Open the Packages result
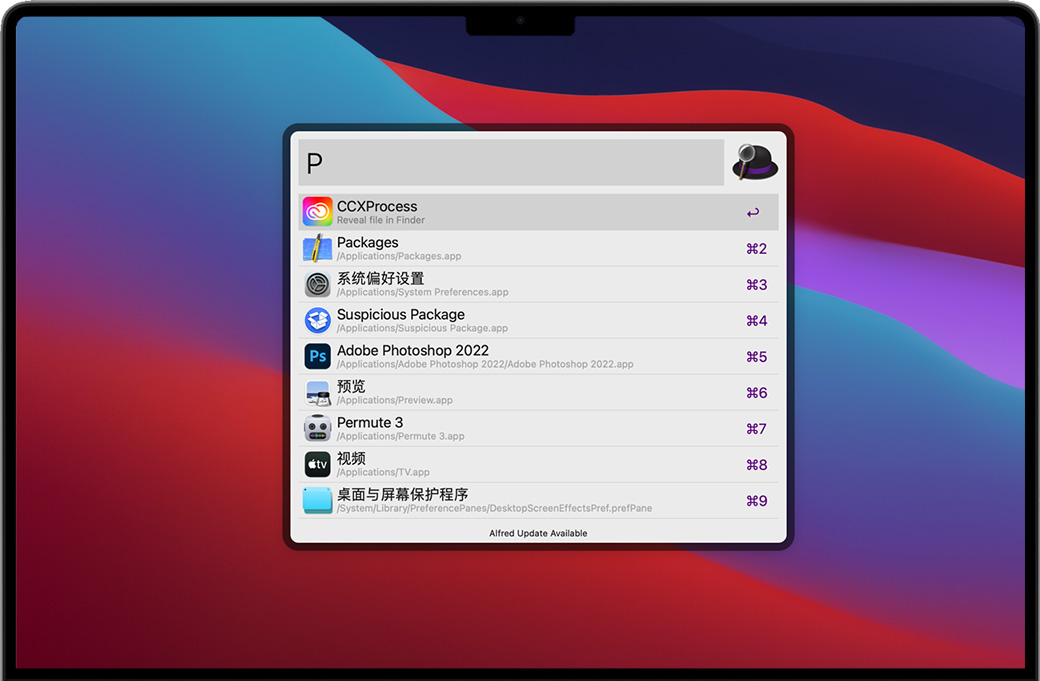The width and height of the screenshot is (1040, 681). click(x=538, y=249)
